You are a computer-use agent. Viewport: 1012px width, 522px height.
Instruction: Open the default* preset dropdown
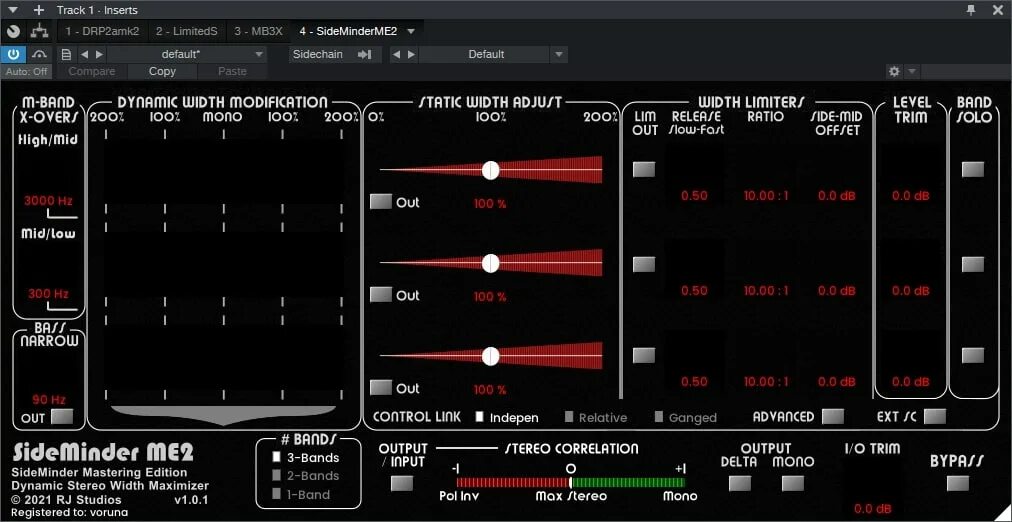point(187,54)
